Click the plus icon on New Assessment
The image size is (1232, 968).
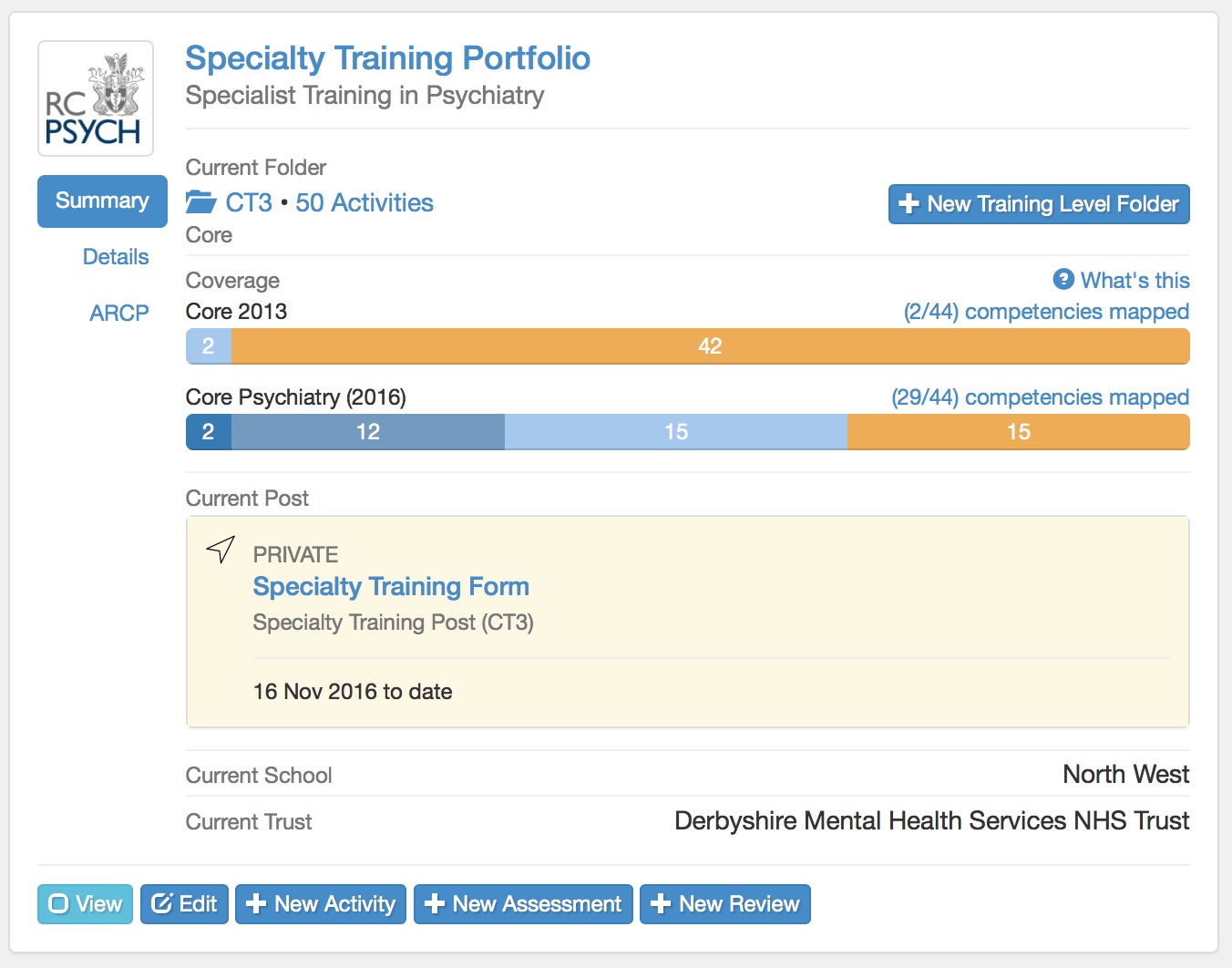point(435,904)
